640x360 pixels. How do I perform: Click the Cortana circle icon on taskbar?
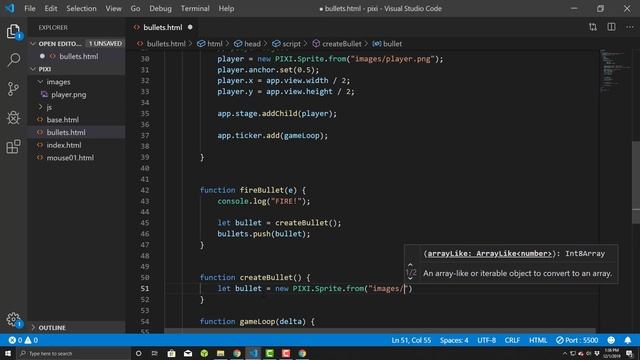(138, 353)
